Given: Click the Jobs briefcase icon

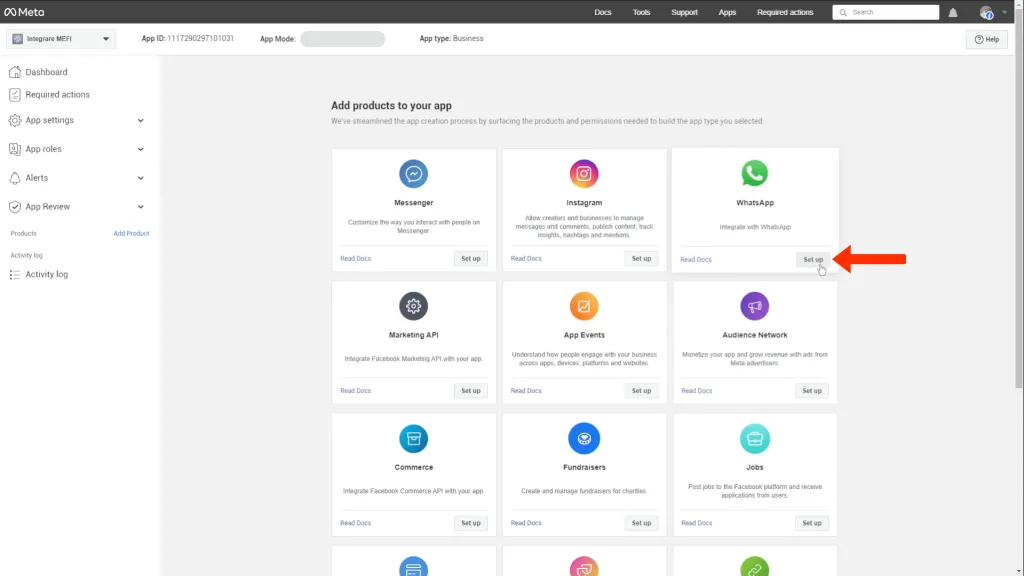Looking at the screenshot, I should point(754,438).
